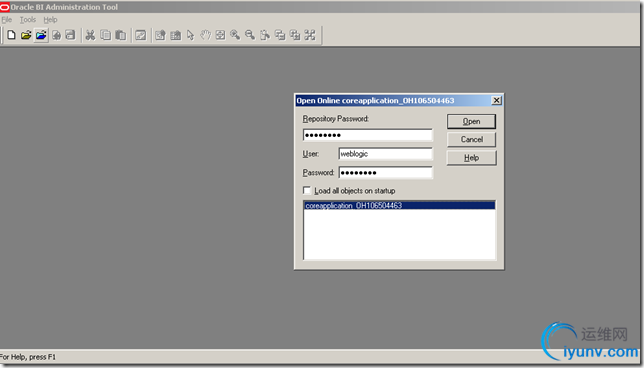Click the fit-to-window icon right of hand tool
The height and width of the screenshot is (368, 644).
pyautogui.click(x=221, y=35)
